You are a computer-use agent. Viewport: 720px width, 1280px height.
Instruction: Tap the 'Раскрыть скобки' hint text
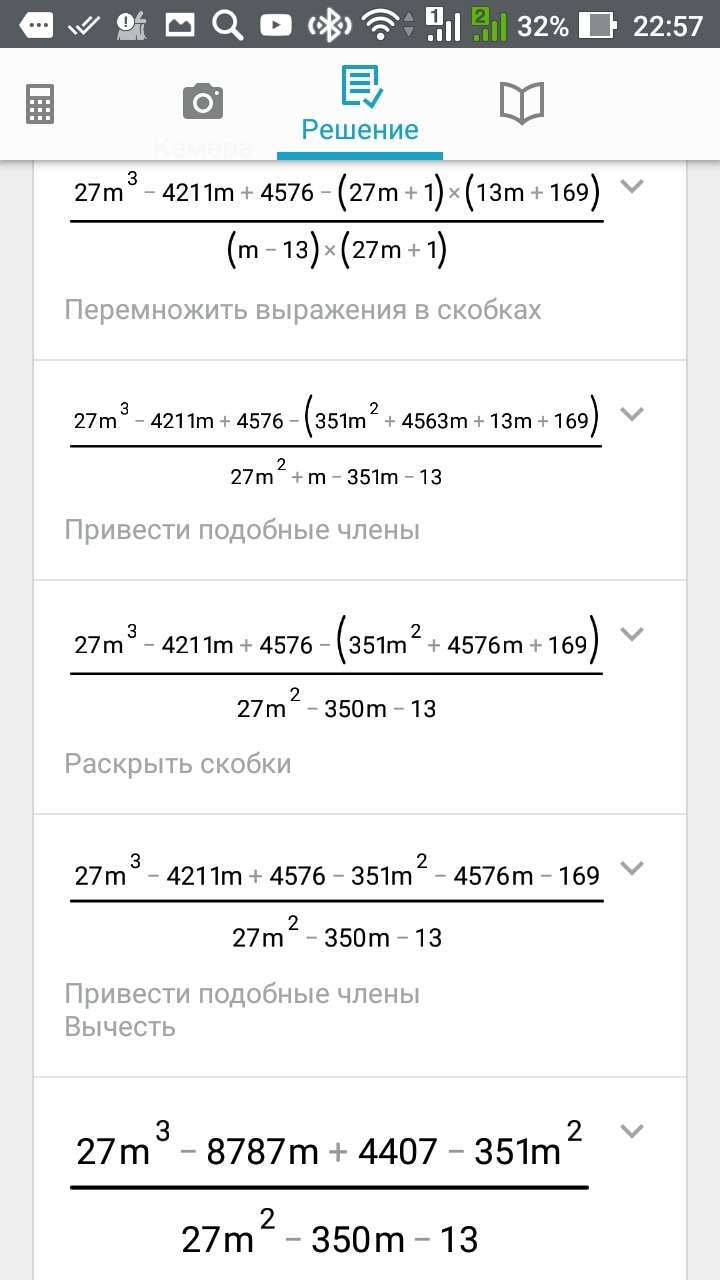[x=178, y=764]
